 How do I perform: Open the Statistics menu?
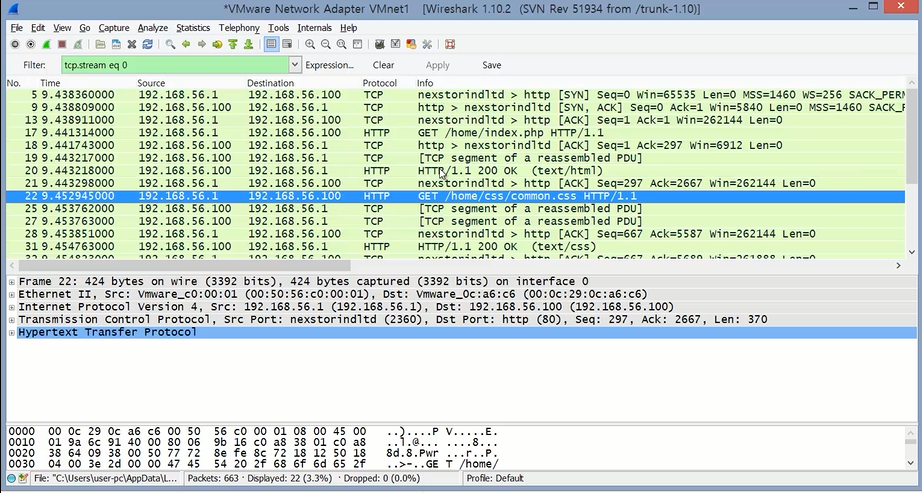193,28
